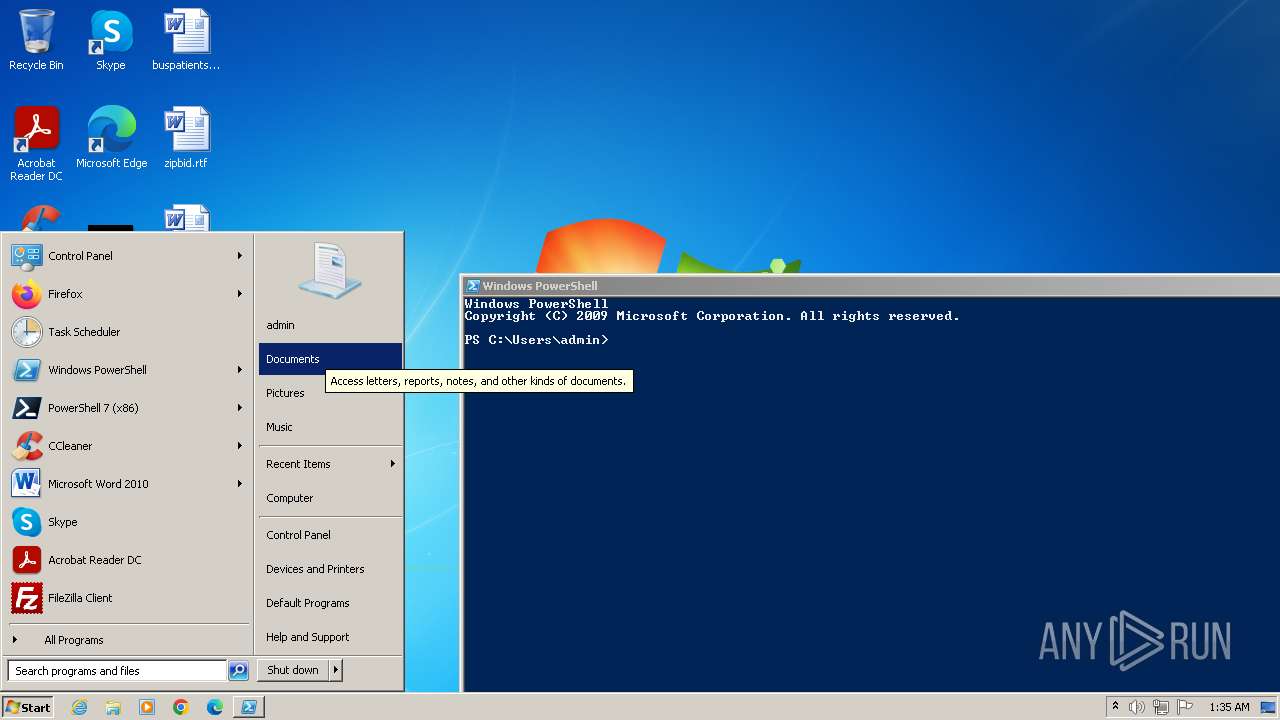Click the PowerShell window's title bar icon
Screen dimensions: 1280x720
point(473,286)
